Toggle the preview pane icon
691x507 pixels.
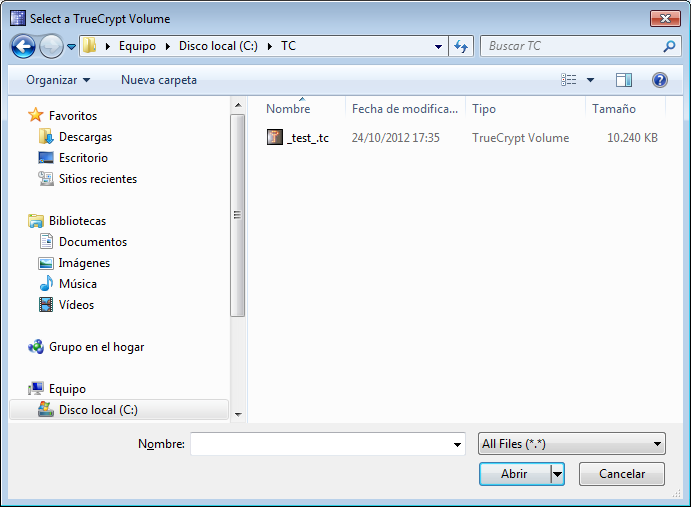624,80
